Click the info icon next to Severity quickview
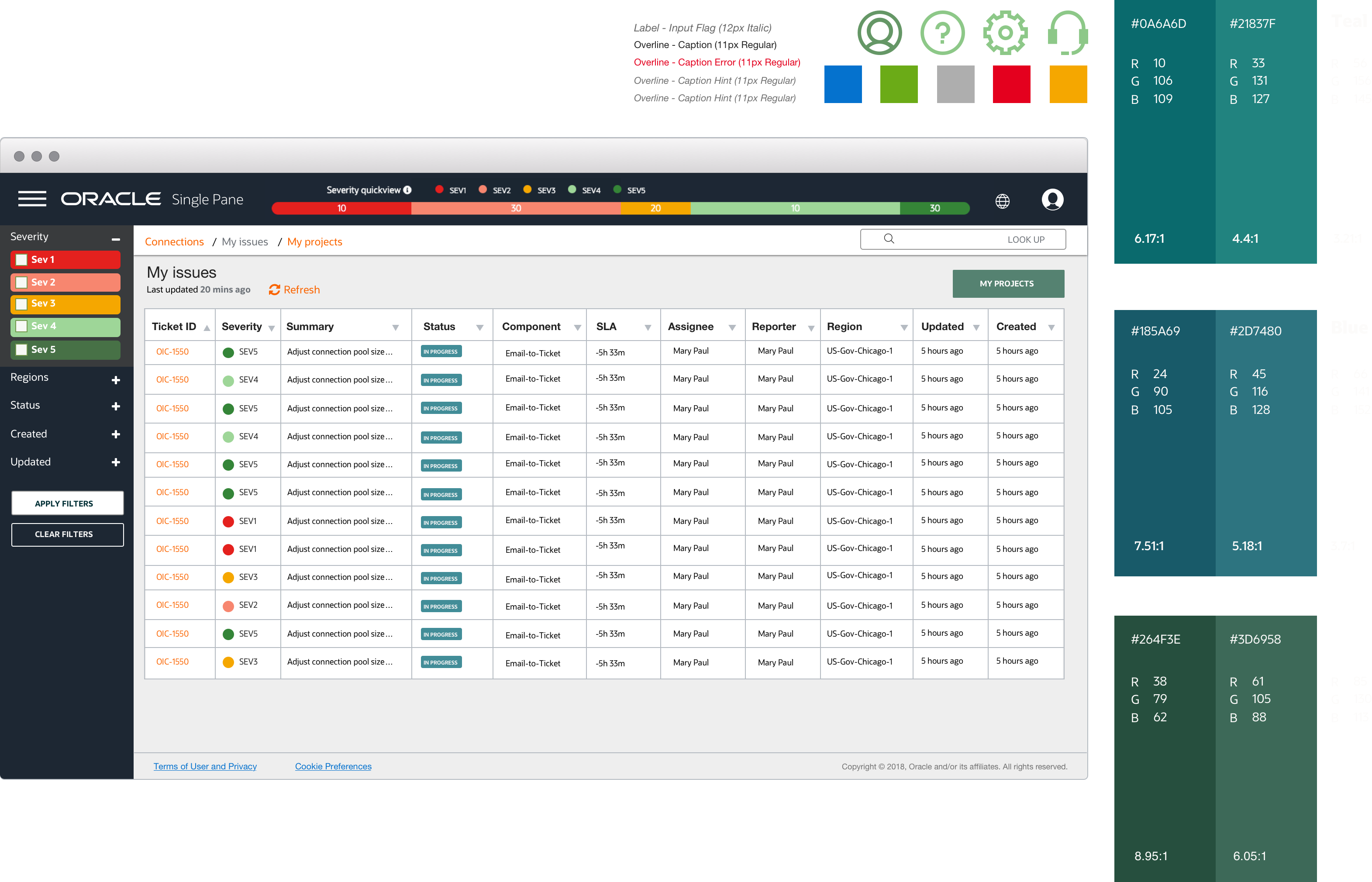This screenshot has height=882, width=1372. coord(407,190)
